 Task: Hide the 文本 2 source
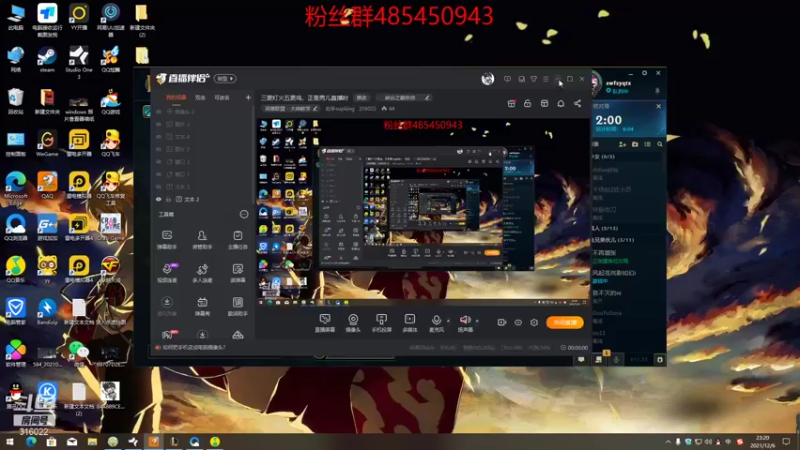coord(159,199)
